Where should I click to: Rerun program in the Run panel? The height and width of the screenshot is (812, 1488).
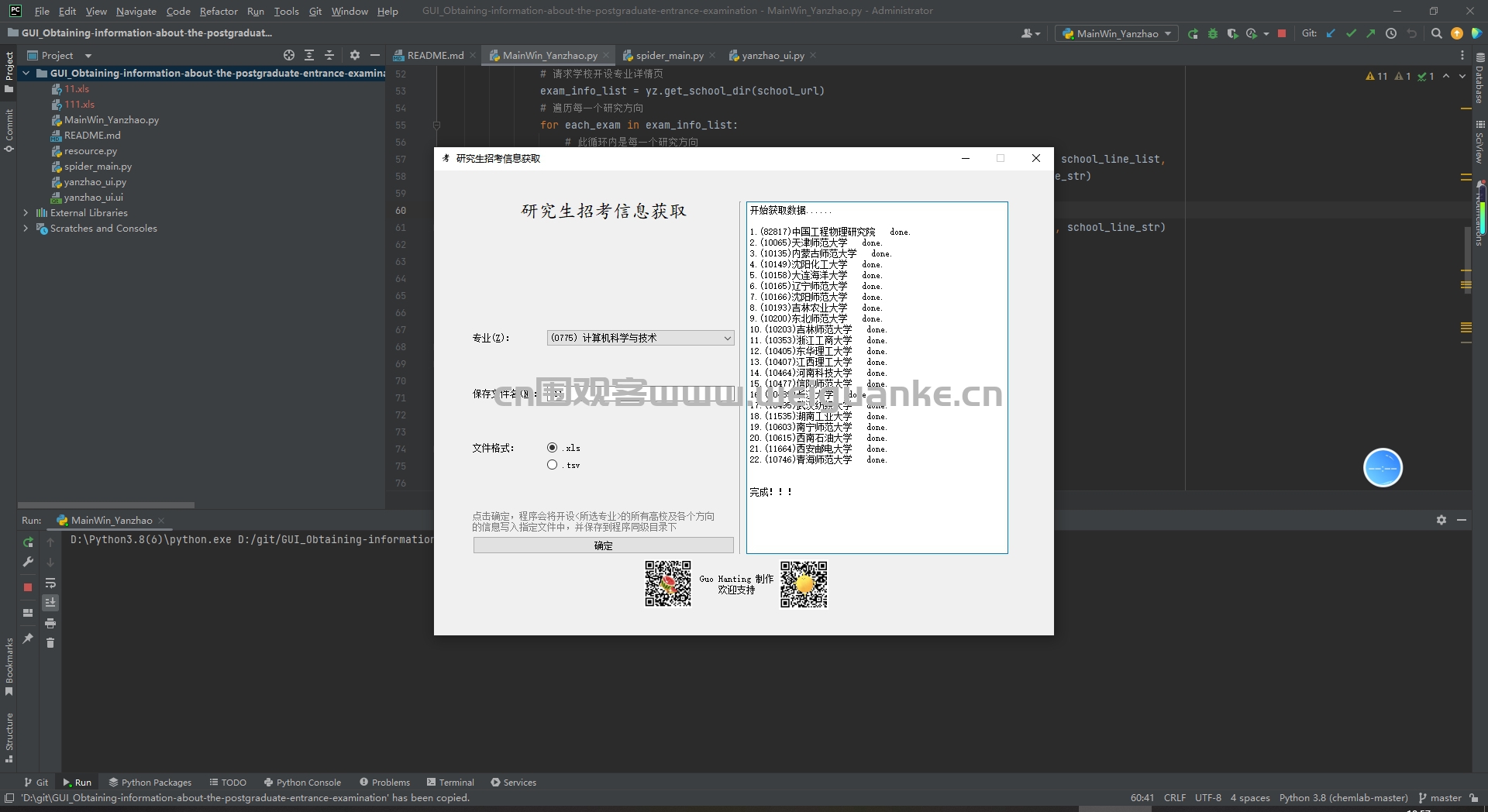[28, 542]
